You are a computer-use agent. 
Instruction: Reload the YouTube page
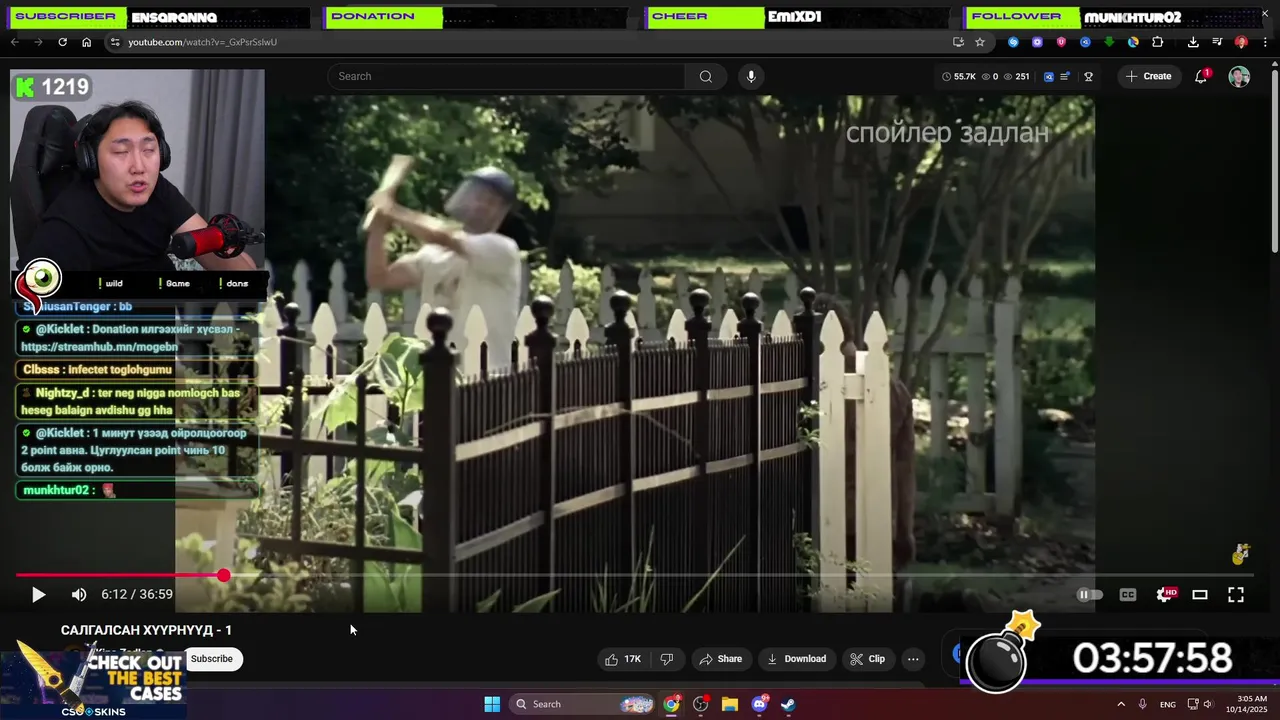tap(62, 42)
